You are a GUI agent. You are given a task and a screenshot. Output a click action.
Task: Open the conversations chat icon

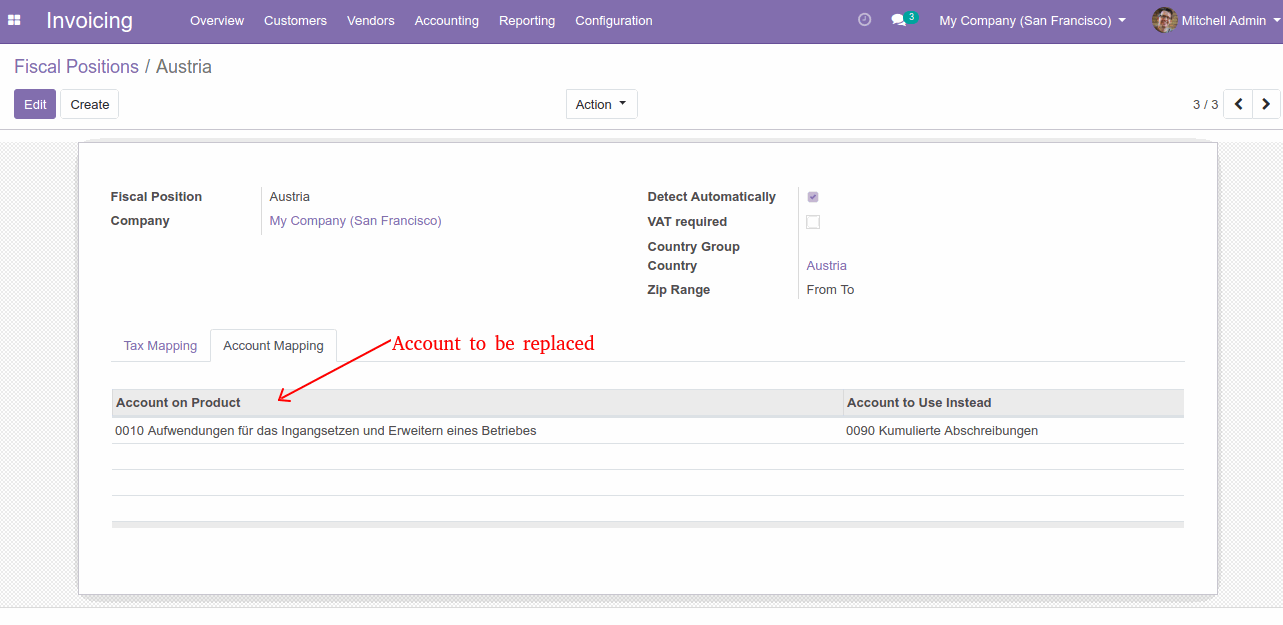pyautogui.click(x=904, y=20)
